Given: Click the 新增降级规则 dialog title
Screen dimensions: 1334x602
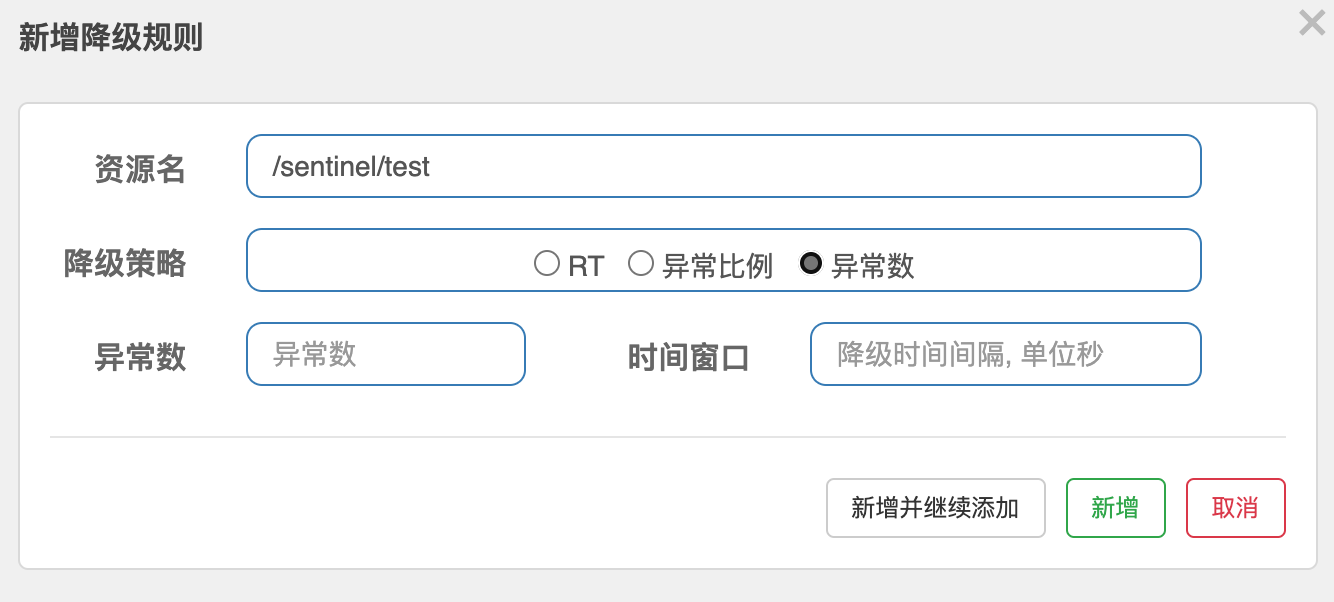Looking at the screenshot, I should pyautogui.click(x=111, y=38).
